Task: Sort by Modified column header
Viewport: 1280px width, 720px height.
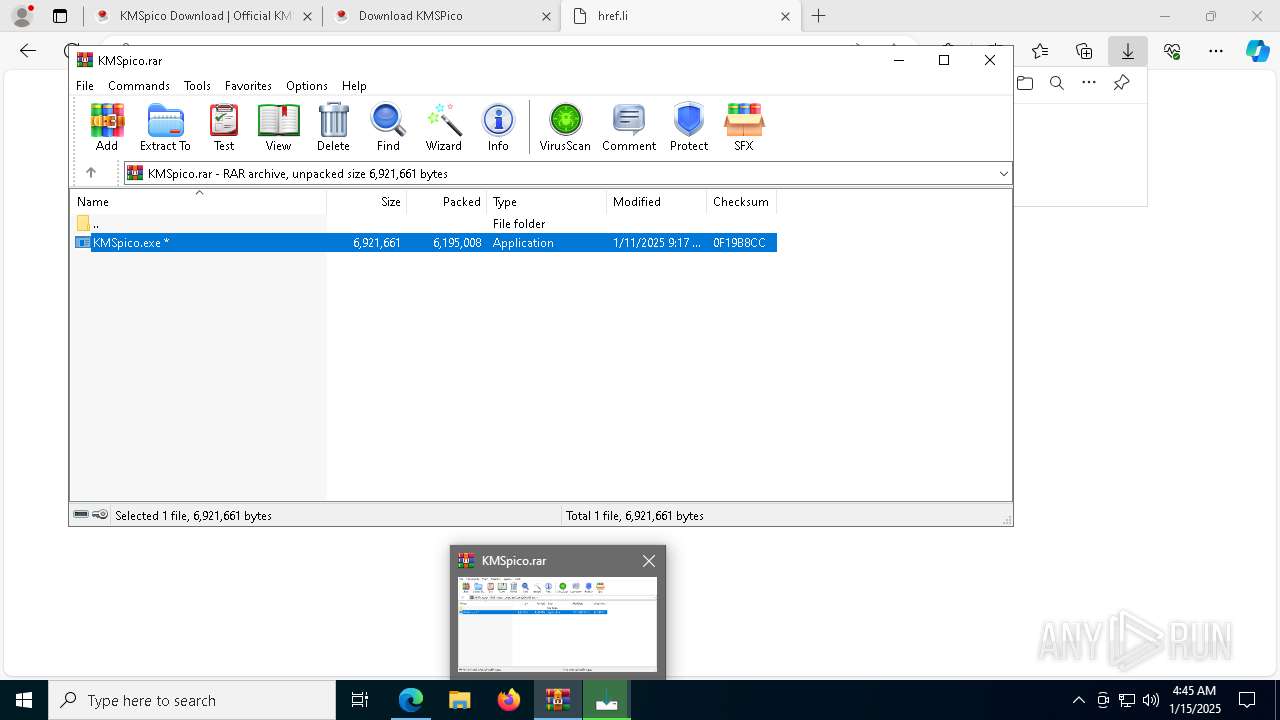Action: pos(657,202)
